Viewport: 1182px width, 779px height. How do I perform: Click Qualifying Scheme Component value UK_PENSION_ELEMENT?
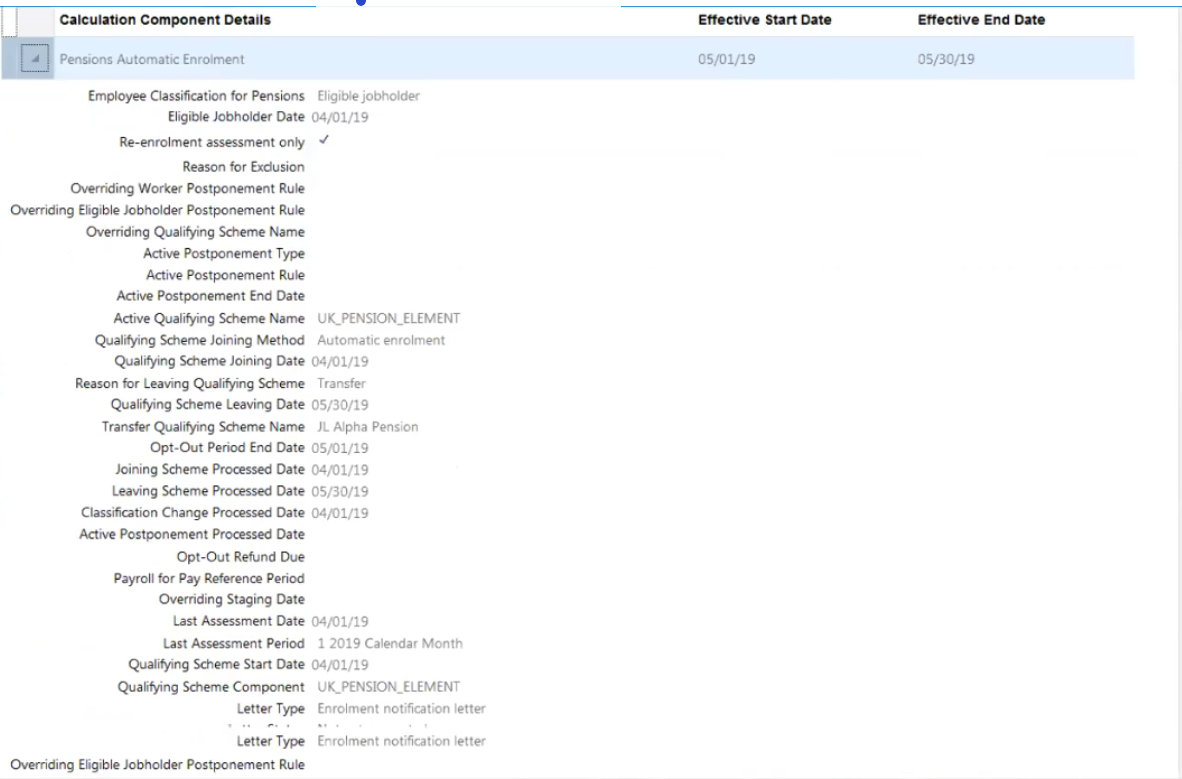pos(388,687)
